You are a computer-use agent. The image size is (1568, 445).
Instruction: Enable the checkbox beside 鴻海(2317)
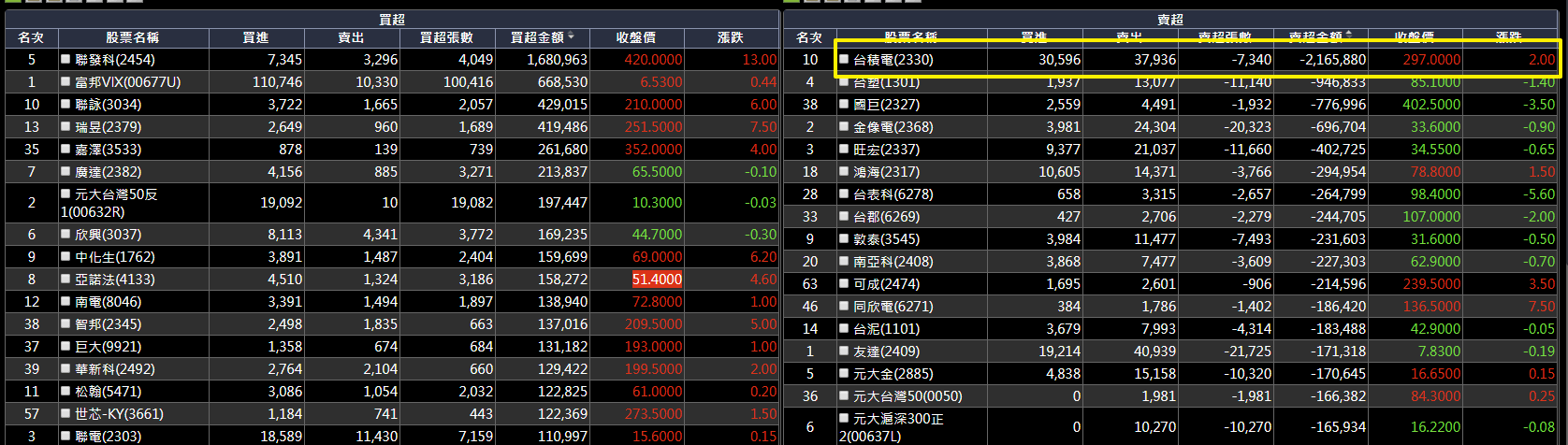pos(844,171)
